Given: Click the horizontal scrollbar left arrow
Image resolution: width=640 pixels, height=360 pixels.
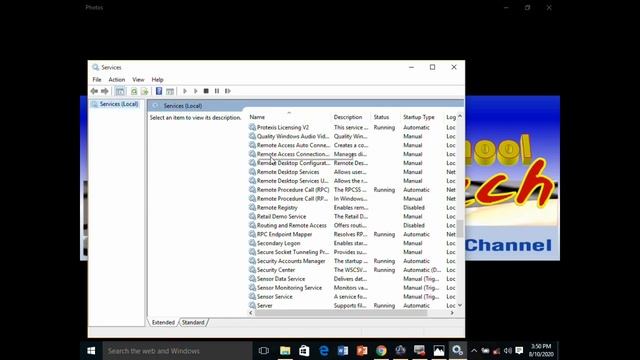Looking at the screenshot, I should pyautogui.click(x=251, y=313).
